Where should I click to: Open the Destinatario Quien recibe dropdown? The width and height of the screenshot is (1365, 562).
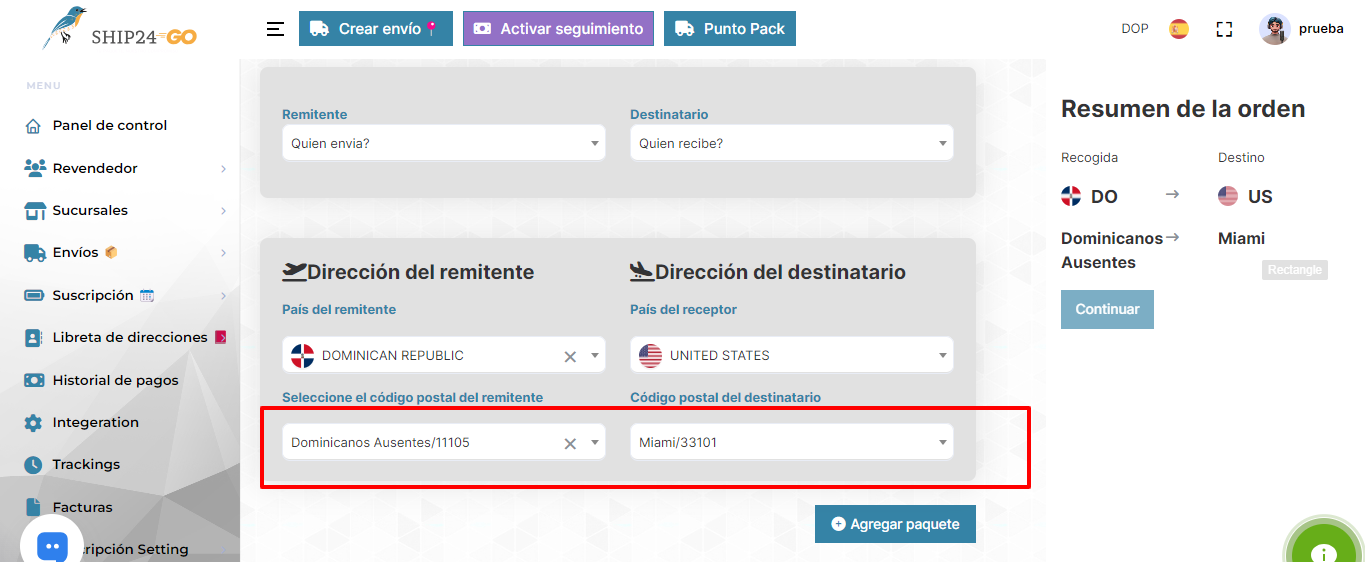[792, 143]
